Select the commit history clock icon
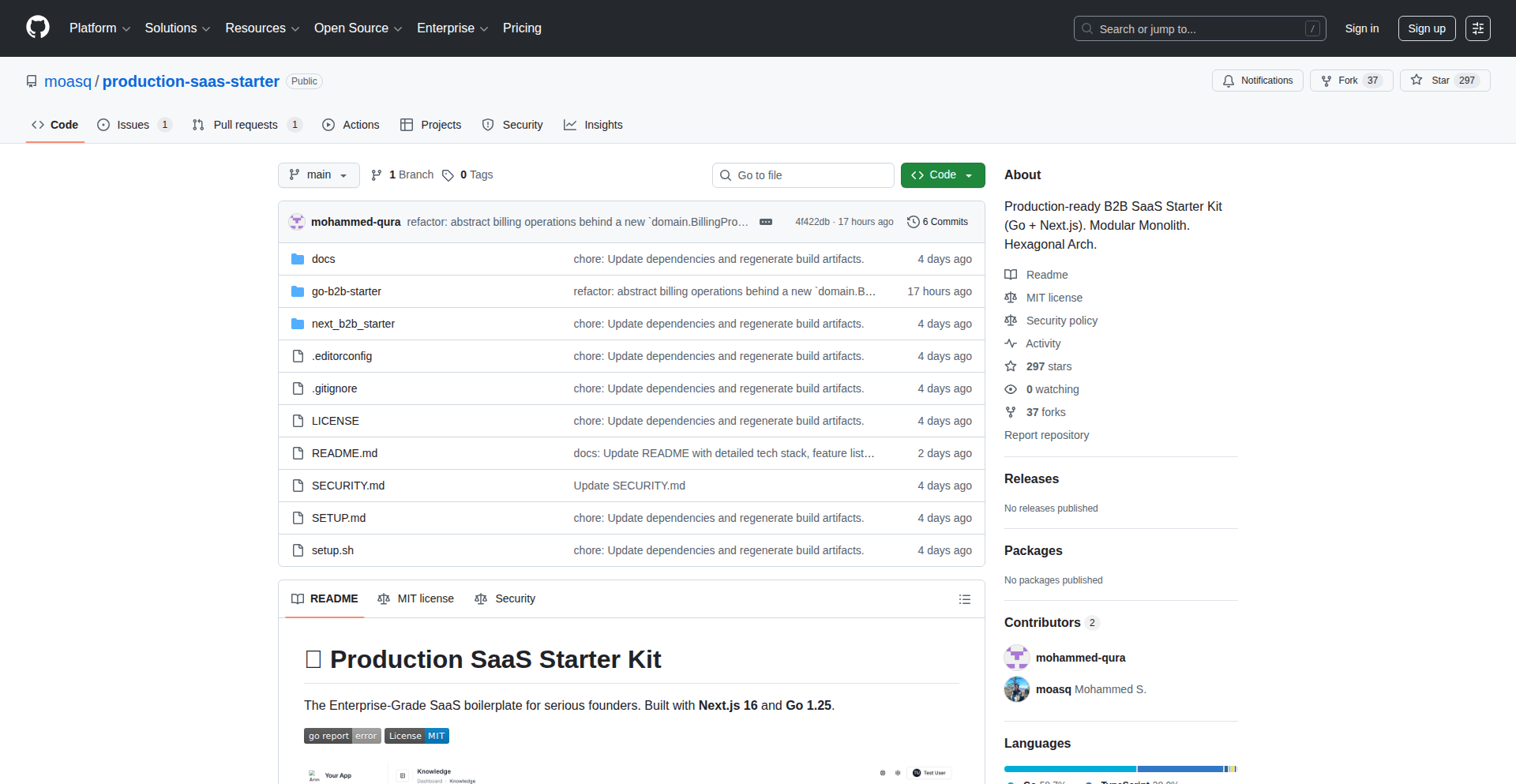 pos(914,222)
